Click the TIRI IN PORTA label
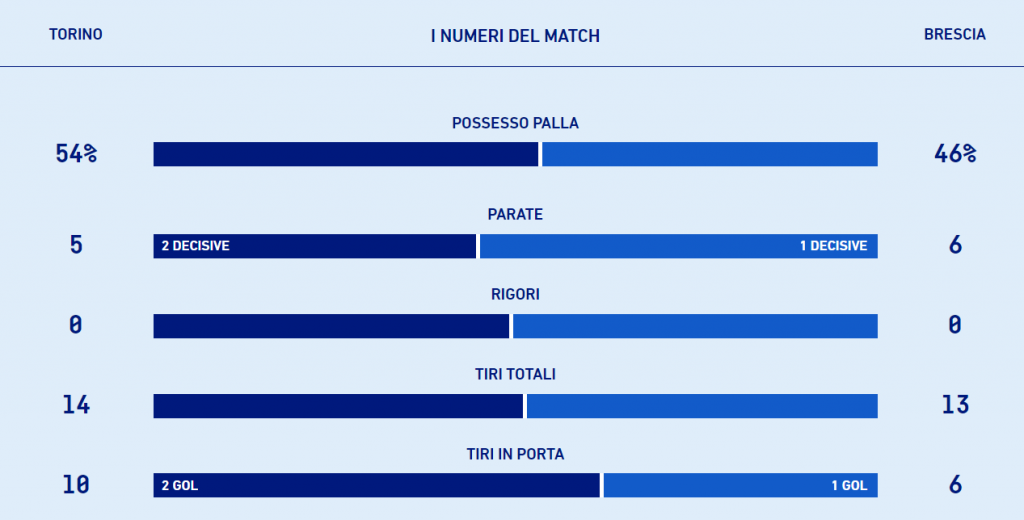Image resolution: width=1024 pixels, height=520 pixels. [515, 454]
